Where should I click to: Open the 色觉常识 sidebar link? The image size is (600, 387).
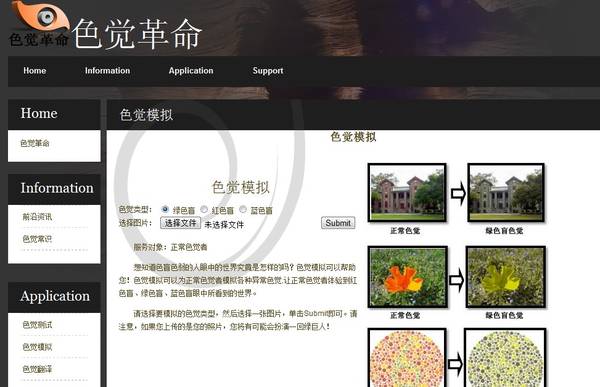tap(37, 239)
